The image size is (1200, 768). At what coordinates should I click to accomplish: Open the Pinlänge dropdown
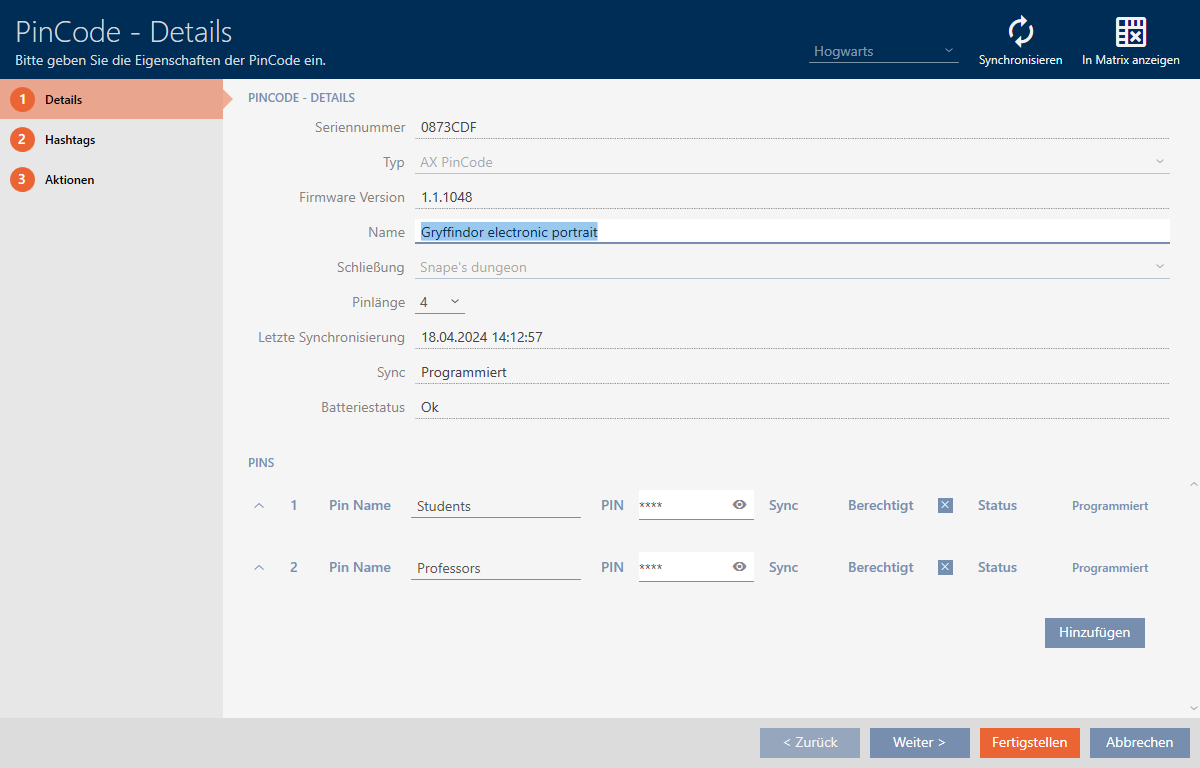coord(439,301)
